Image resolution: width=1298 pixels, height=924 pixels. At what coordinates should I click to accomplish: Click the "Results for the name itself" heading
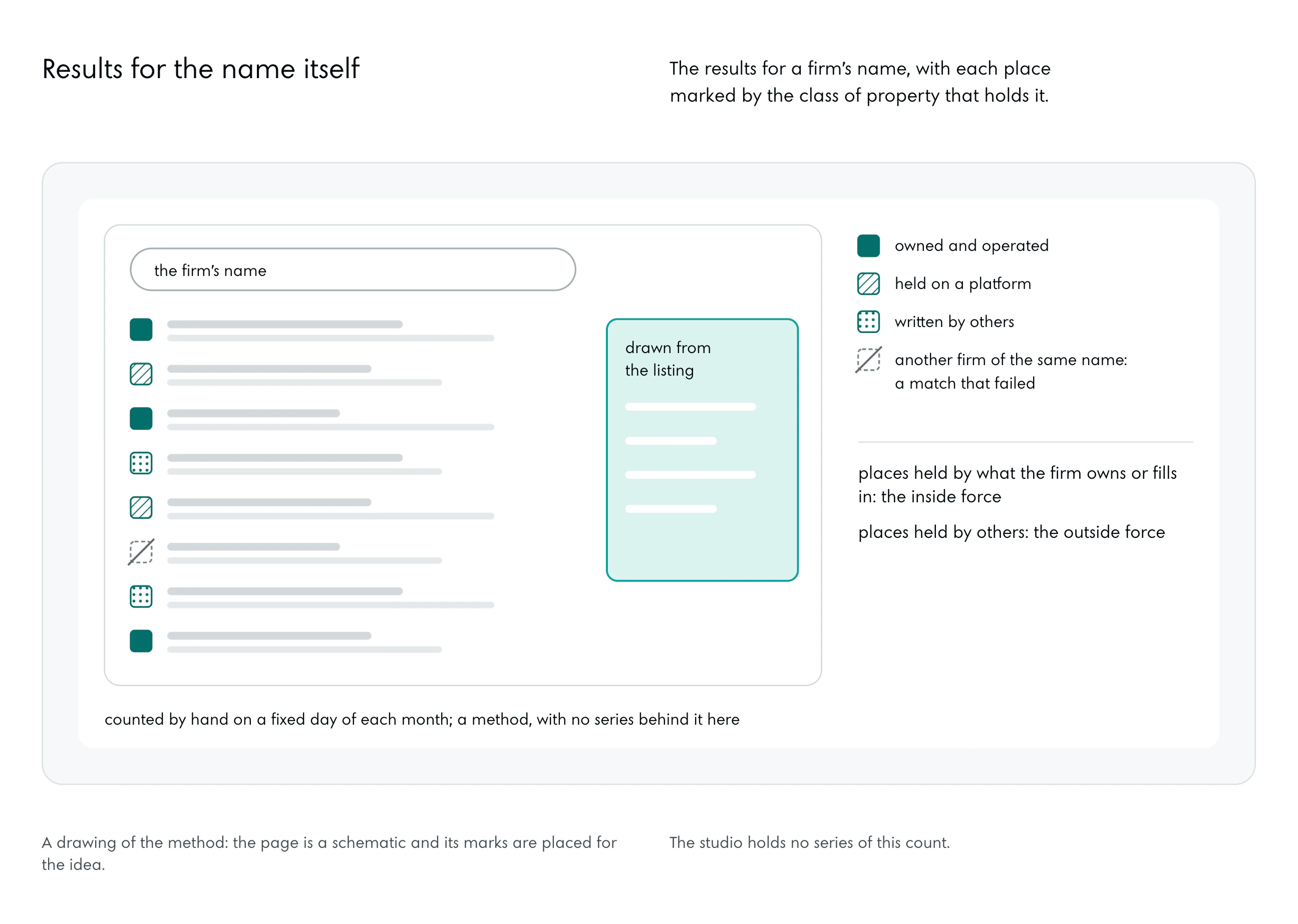(x=201, y=69)
